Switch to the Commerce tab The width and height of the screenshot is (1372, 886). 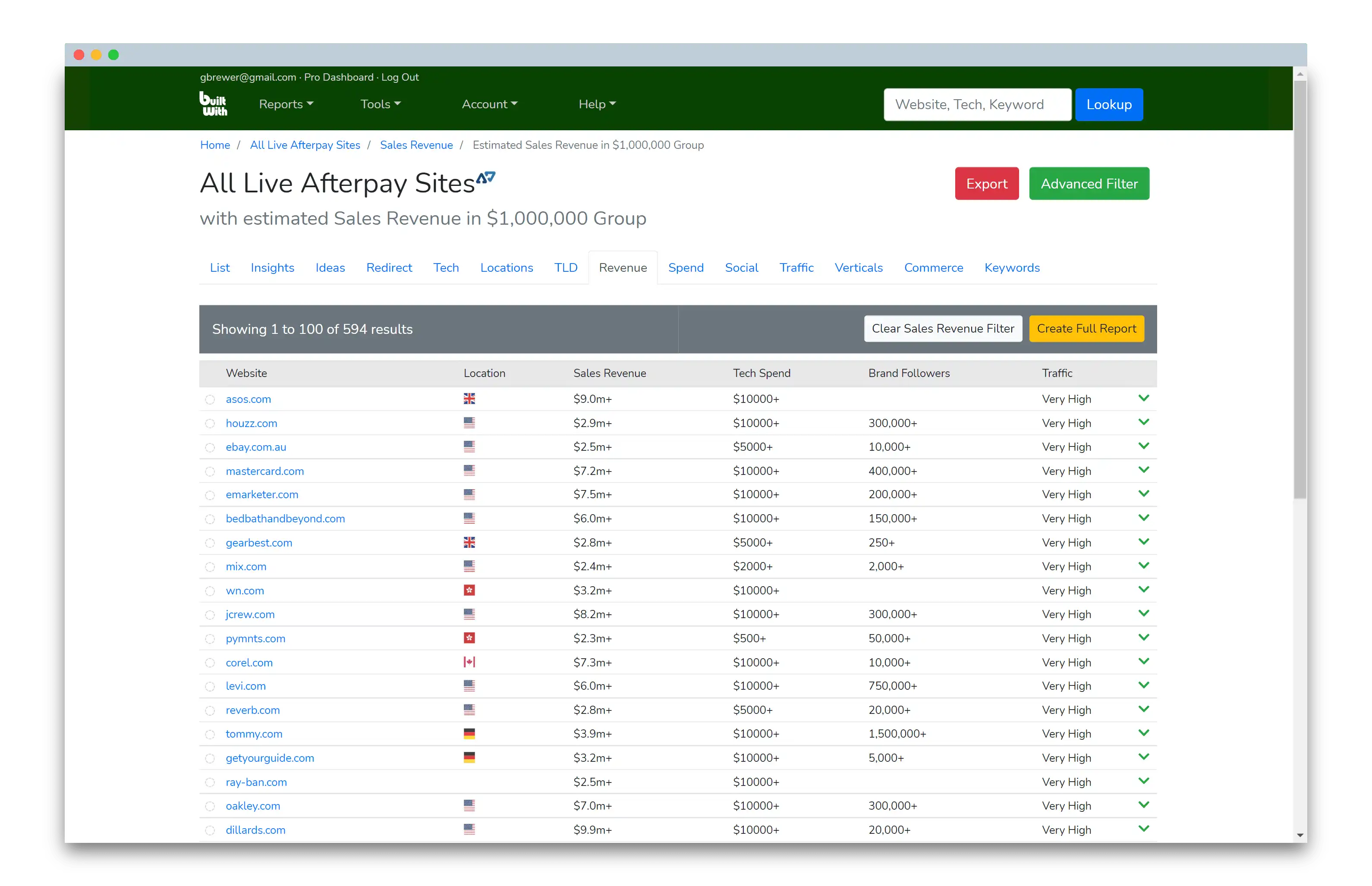point(933,267)
